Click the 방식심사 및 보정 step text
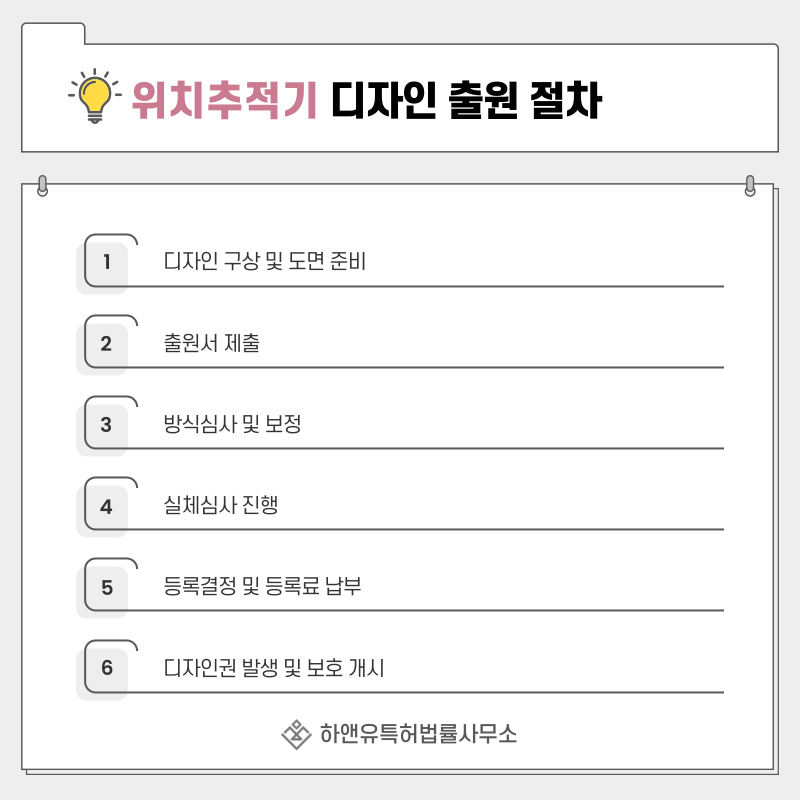The image size is (800, 800). (x=232, y=424)
